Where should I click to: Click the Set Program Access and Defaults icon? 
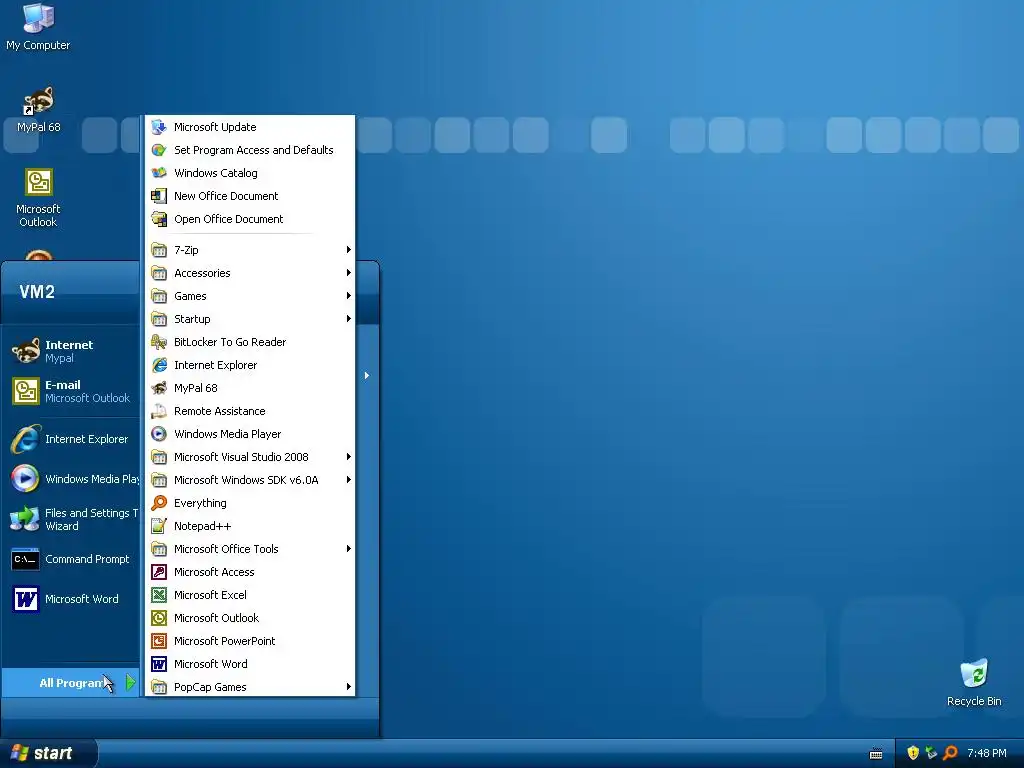(159, 150)
